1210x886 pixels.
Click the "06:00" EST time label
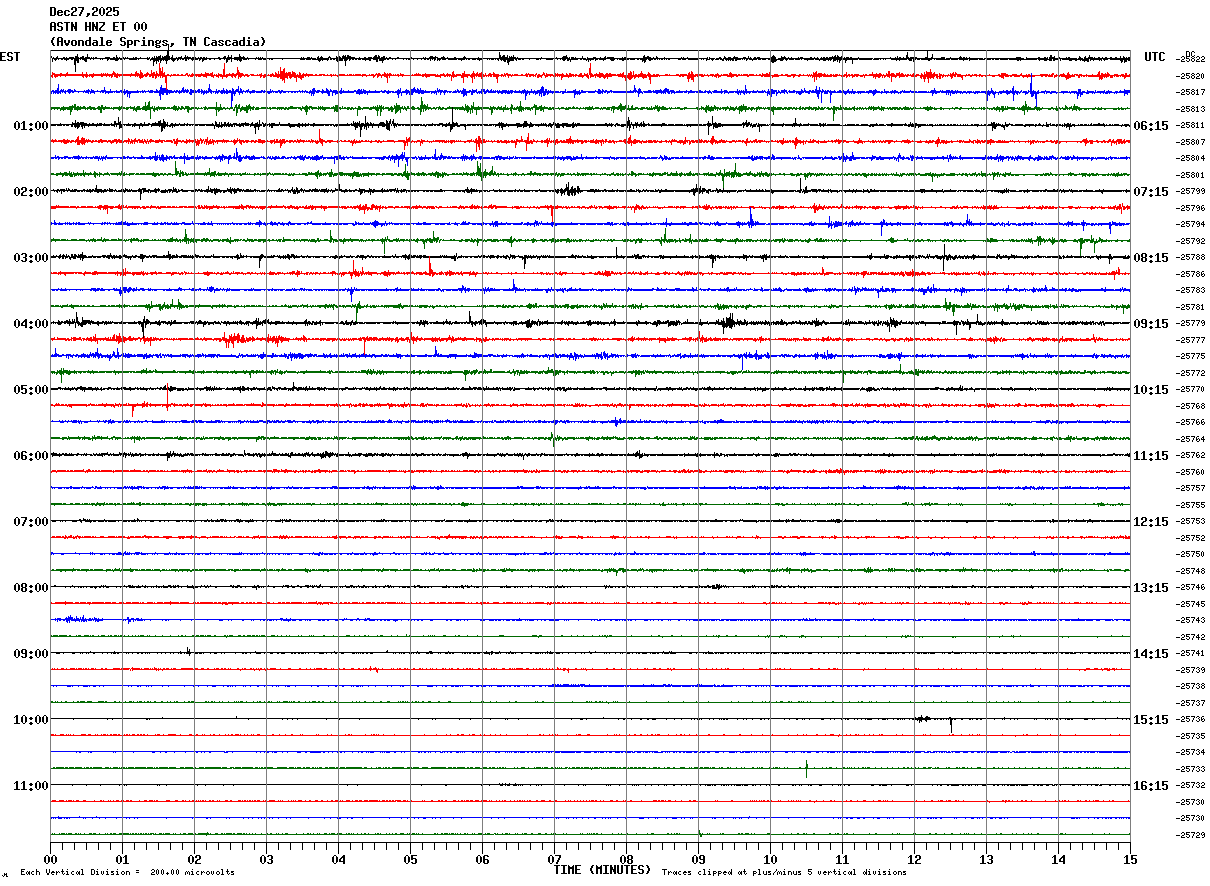pos(31,456)
